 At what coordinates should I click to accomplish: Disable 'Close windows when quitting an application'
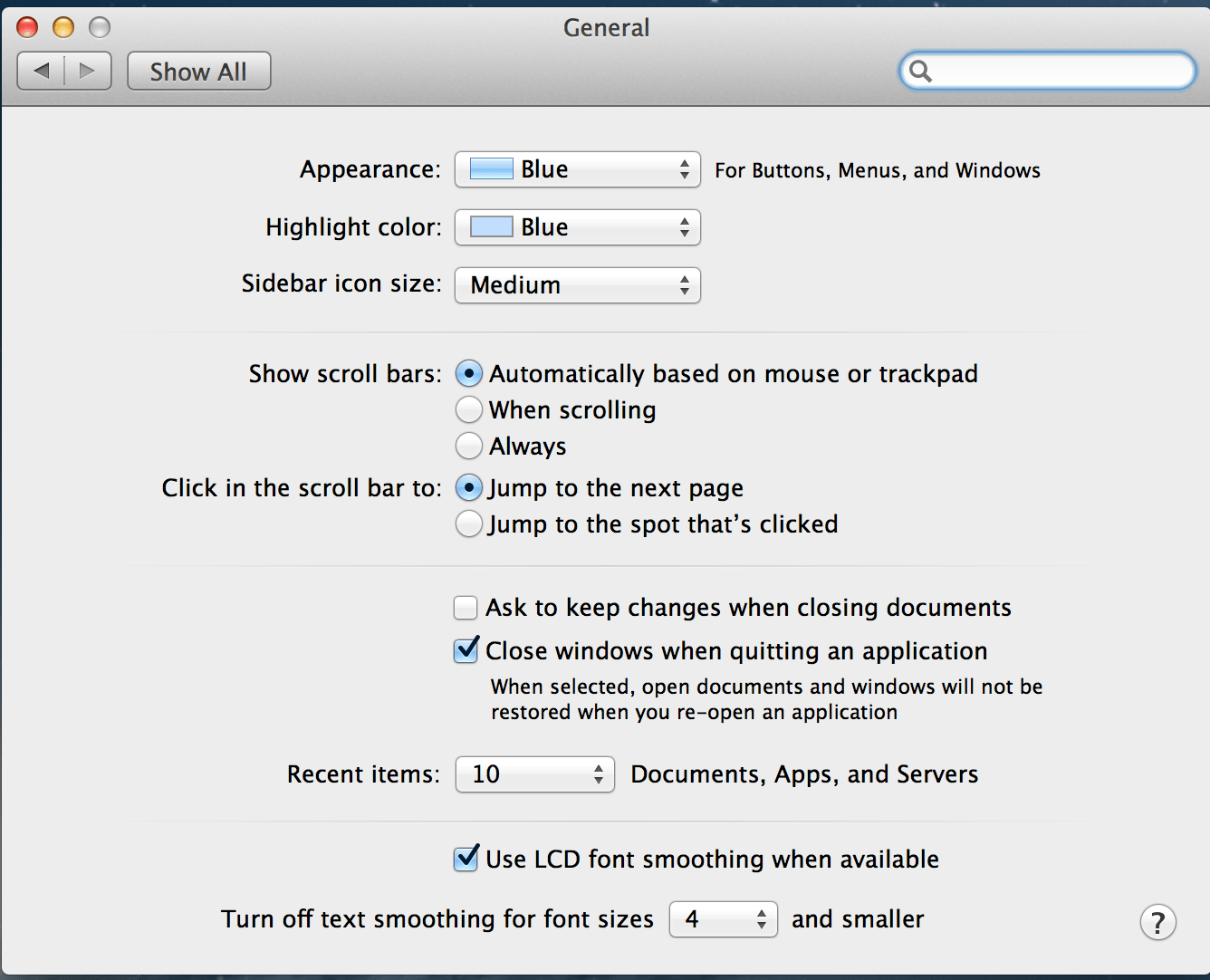(465, 650)
